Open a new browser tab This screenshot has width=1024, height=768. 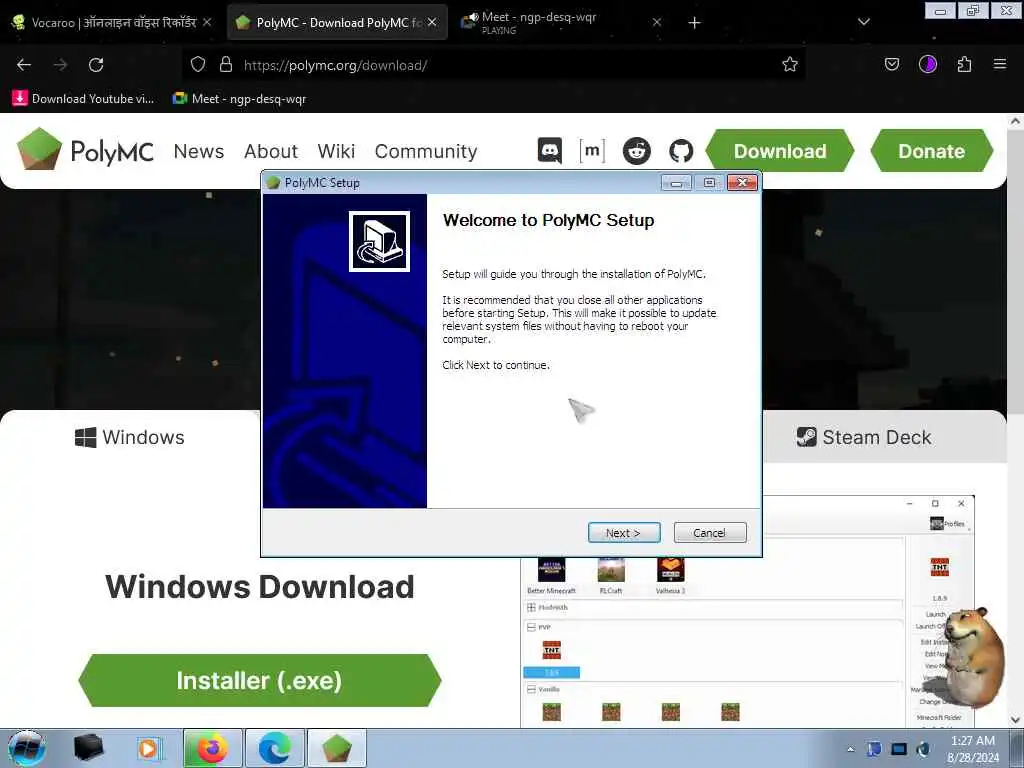point(694,23)
